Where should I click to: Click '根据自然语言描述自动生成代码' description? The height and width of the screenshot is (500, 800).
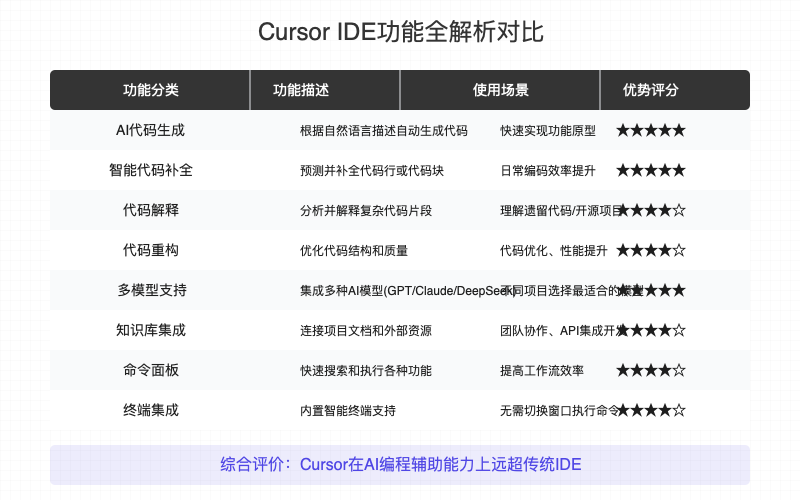point(384,131)
